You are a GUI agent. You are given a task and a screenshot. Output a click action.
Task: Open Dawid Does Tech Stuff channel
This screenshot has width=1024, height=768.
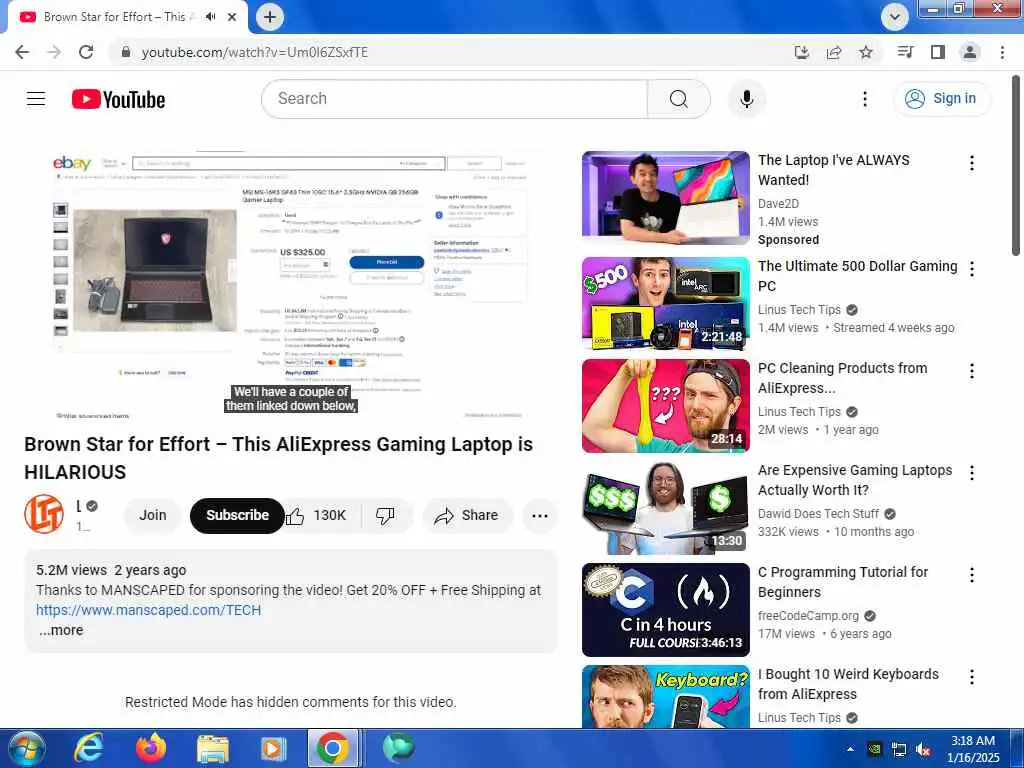coord(818,514)
